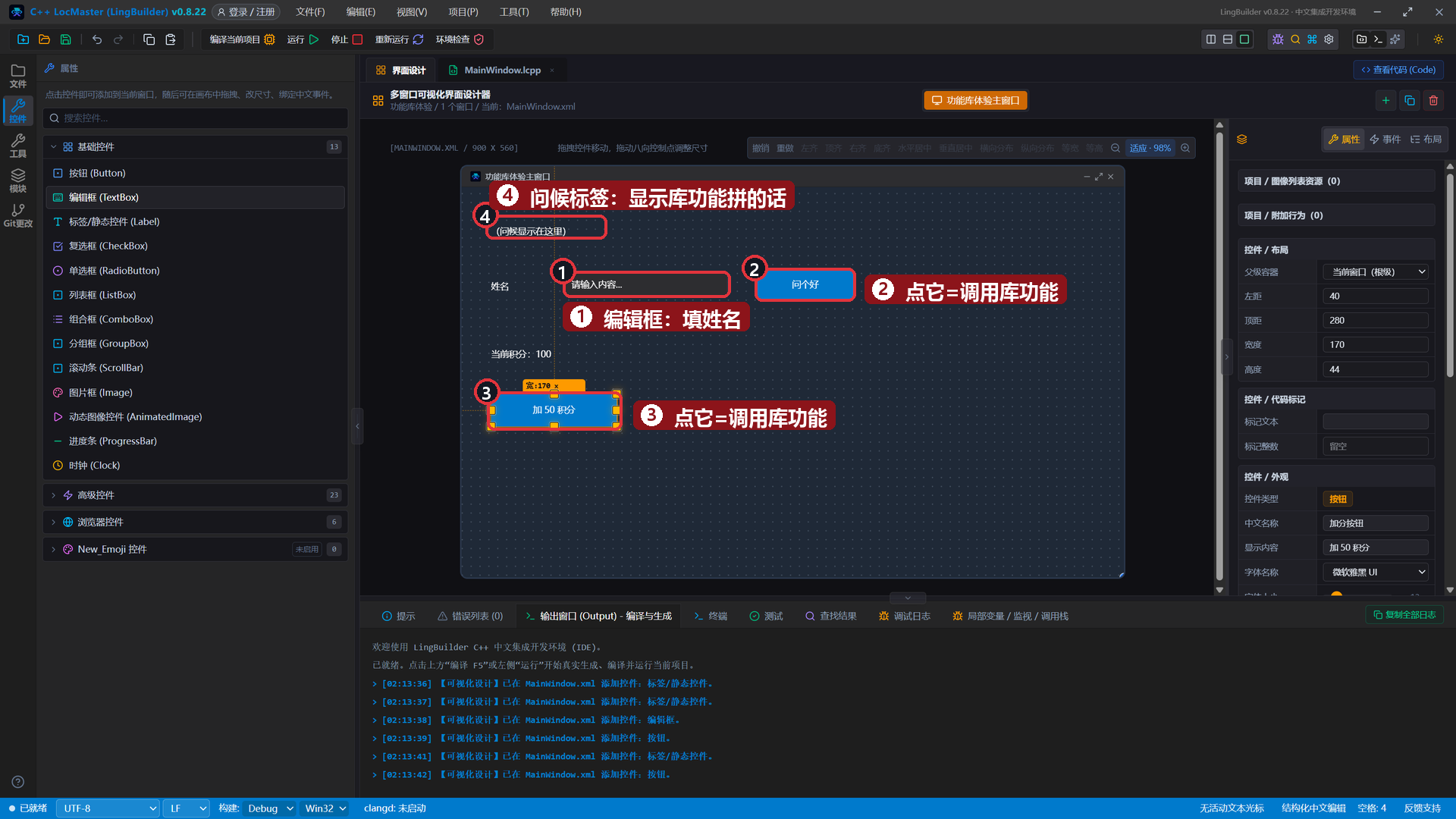
Task: Add a new window with the green plus
Action: (1385, 100)
